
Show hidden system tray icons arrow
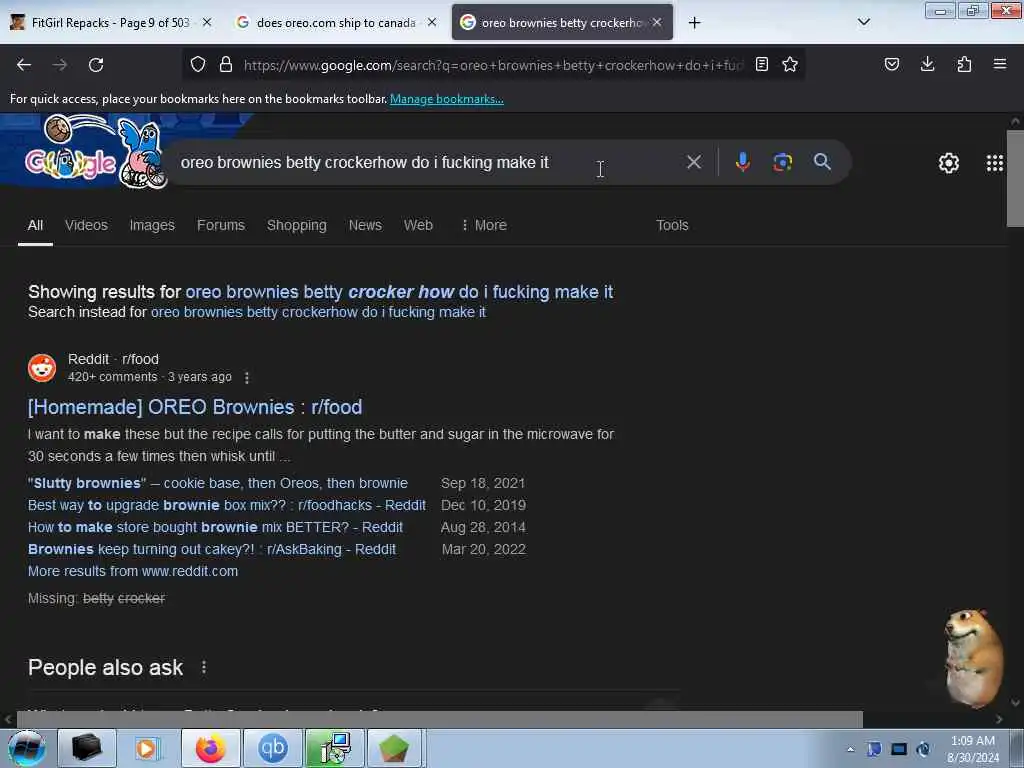click(850, 749)
